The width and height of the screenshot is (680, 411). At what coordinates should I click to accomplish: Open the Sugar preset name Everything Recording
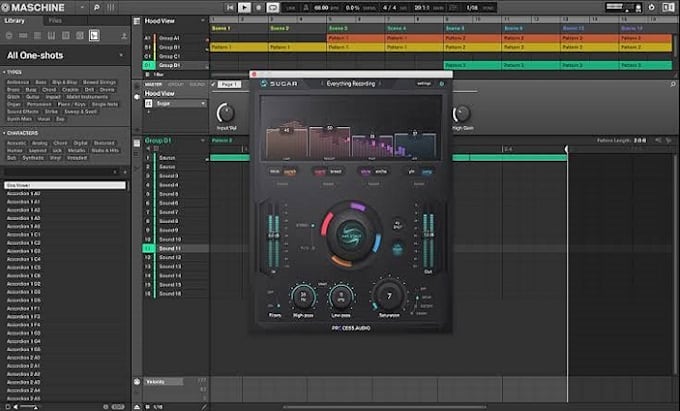click(350, 84)
